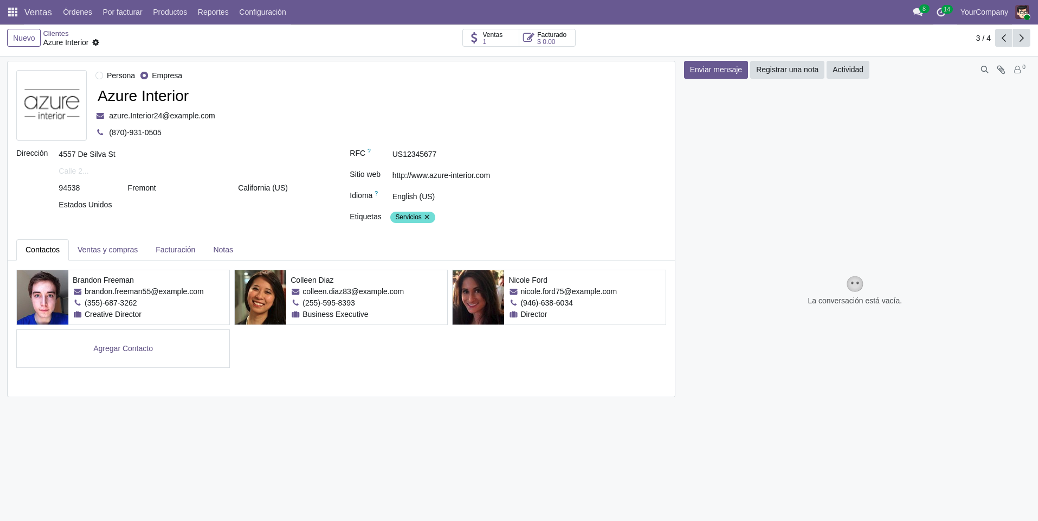Click the Facturado edit icon
1038x521 pixels.
528,38
